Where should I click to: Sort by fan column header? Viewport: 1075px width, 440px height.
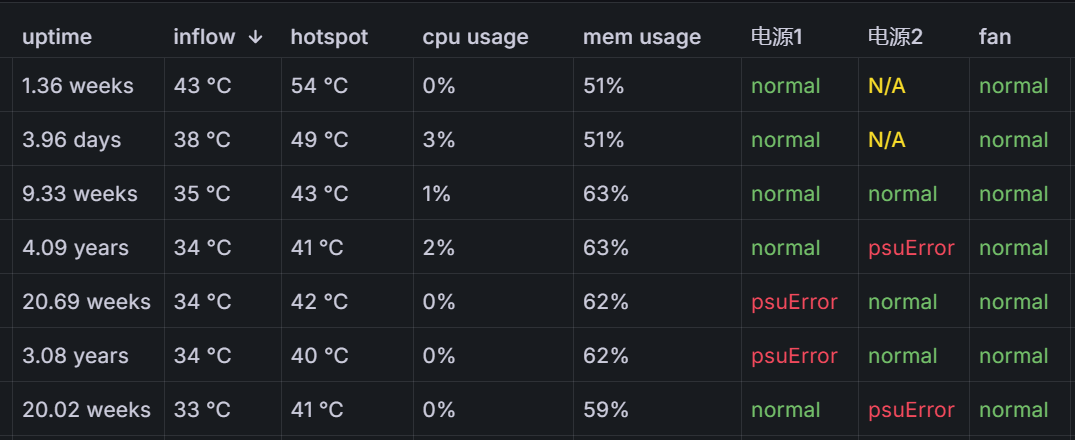995,37
